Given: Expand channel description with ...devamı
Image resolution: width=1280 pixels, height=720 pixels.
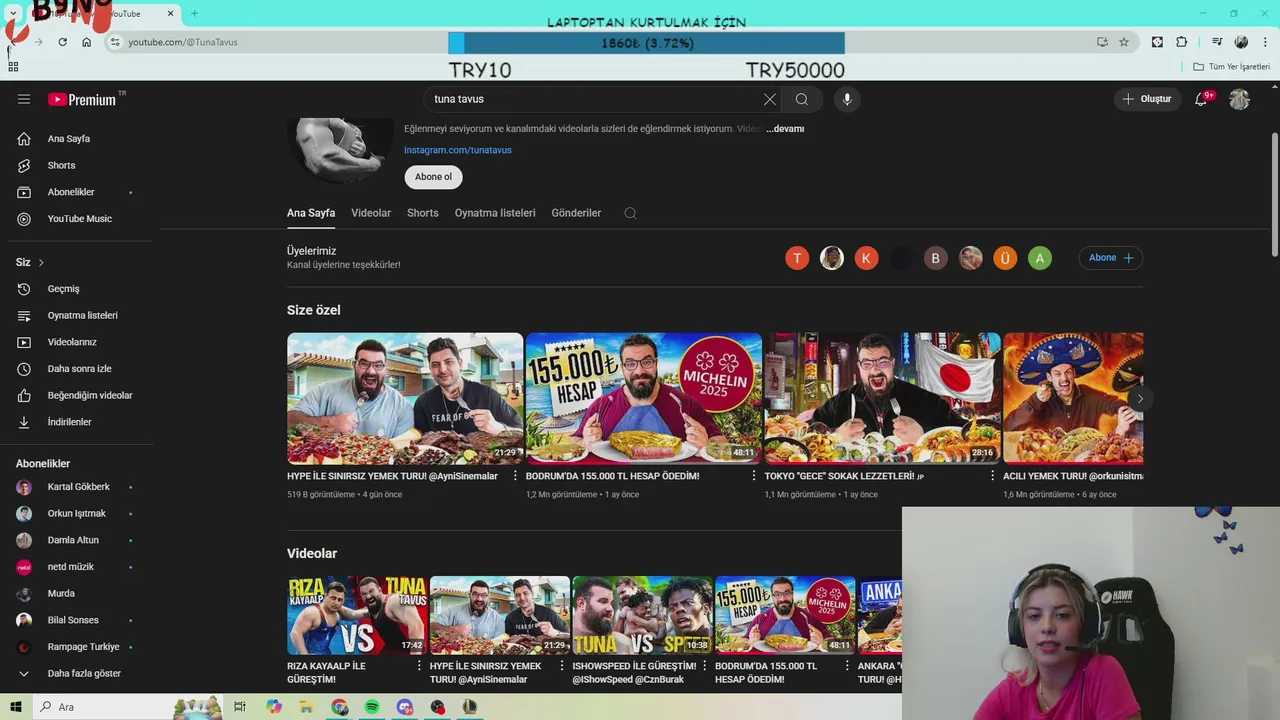Looking at the screenshot, I should click(x=785, y=129).
